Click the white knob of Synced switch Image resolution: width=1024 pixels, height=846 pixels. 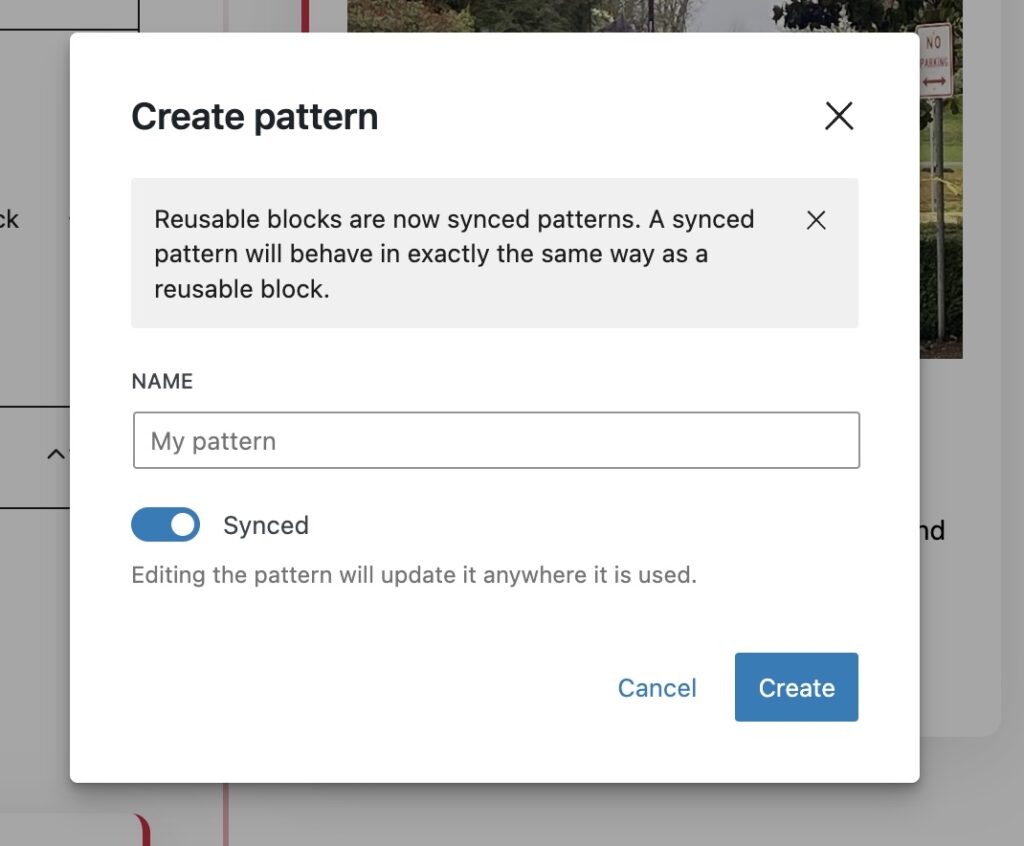(182, 525)
